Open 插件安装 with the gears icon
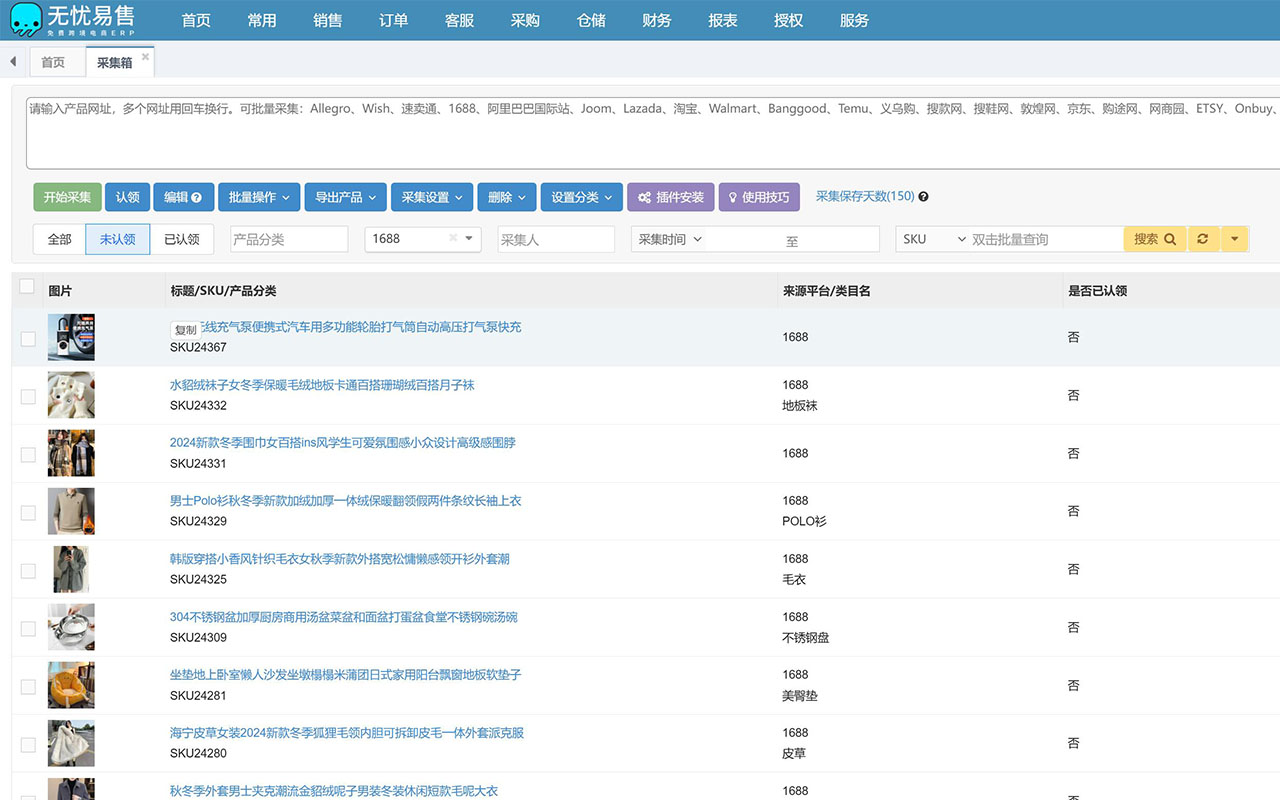This screenshot has height=800, width=1280. 671,197
